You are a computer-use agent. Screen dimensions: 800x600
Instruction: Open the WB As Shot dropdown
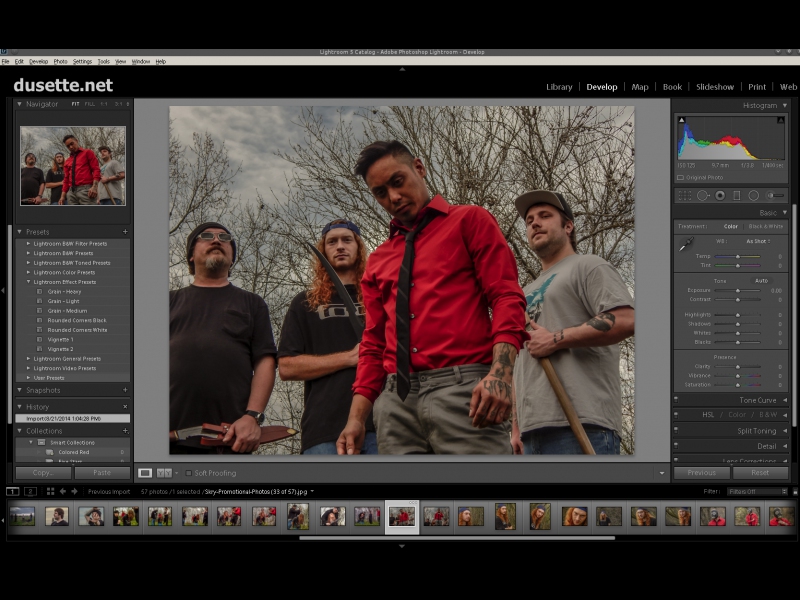pos(757,241)
